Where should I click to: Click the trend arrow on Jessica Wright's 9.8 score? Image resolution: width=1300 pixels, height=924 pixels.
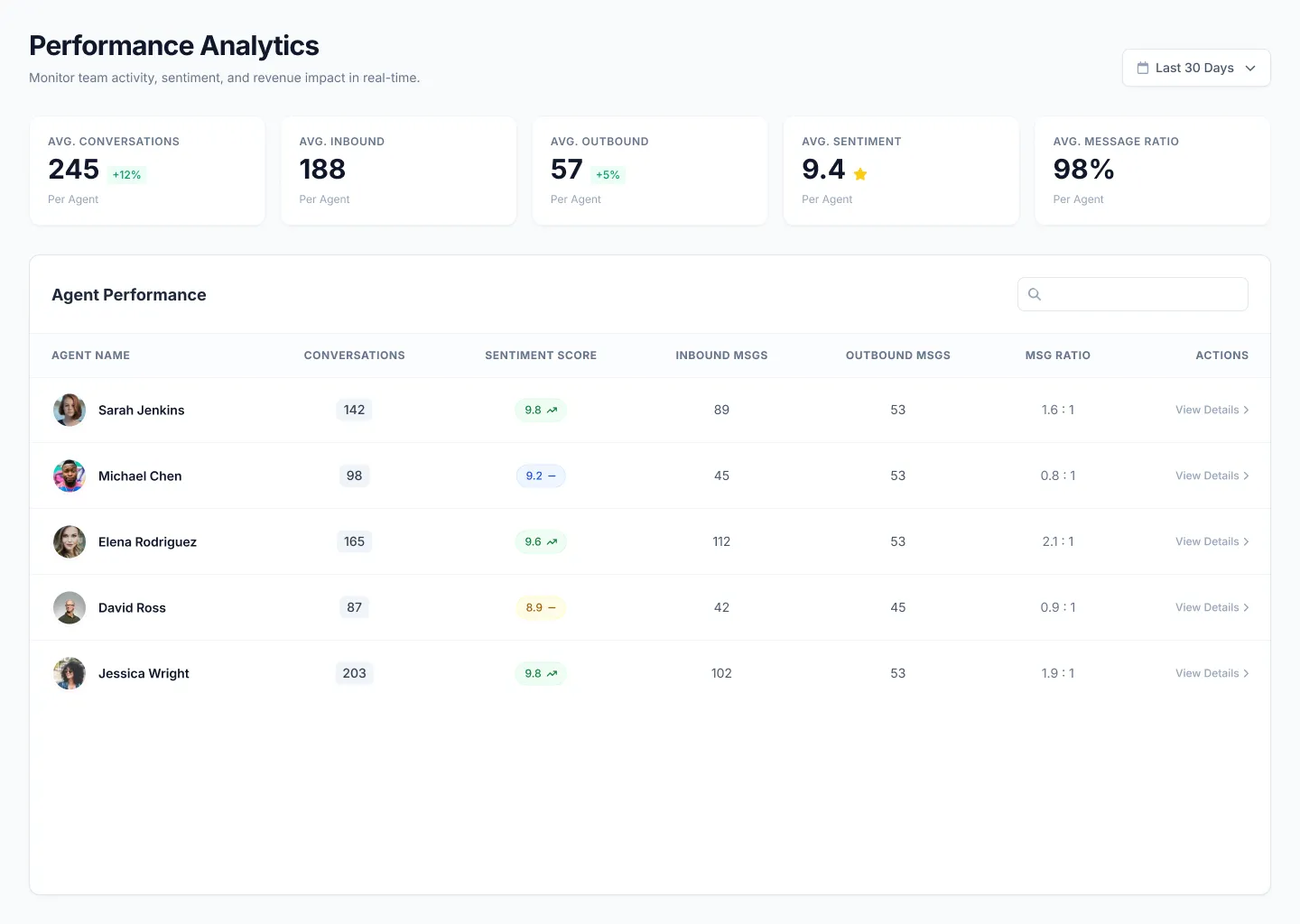click(551, 673)
